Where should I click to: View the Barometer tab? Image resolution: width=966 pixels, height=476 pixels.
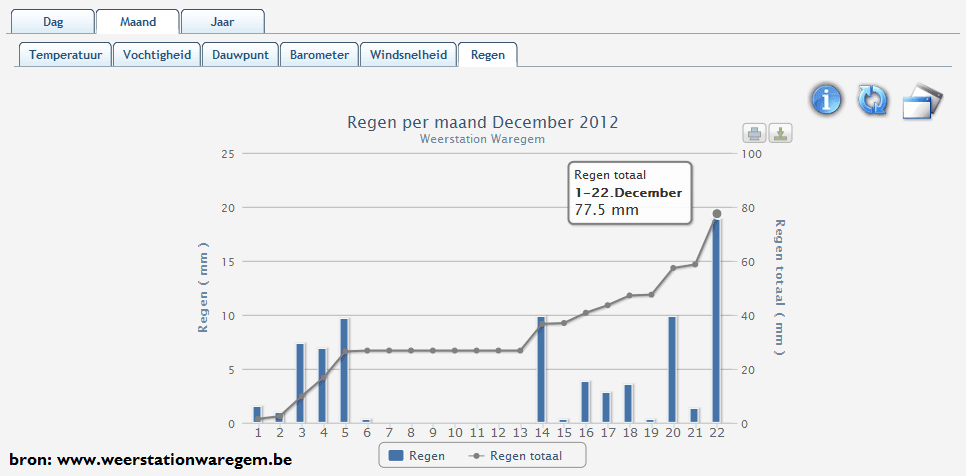pos(319,55)
